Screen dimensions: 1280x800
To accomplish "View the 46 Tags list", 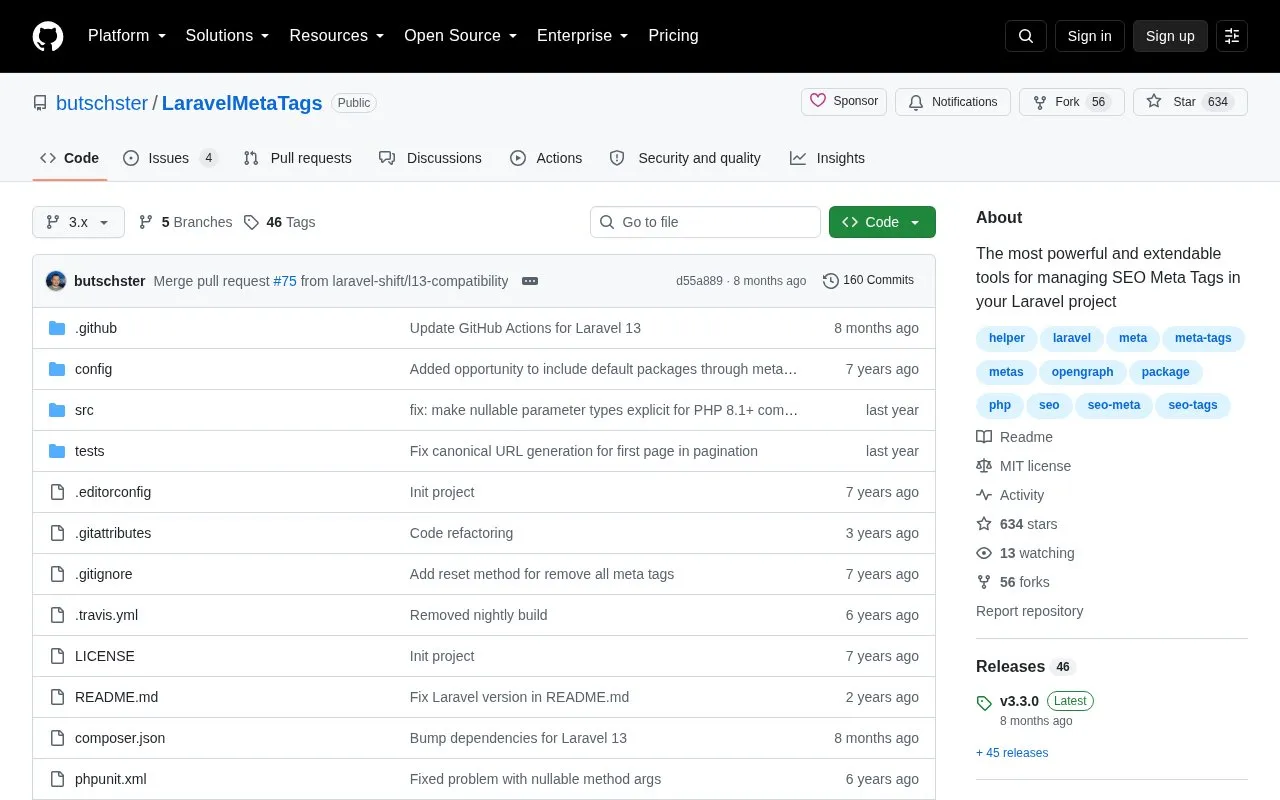I will pos(279,222).
